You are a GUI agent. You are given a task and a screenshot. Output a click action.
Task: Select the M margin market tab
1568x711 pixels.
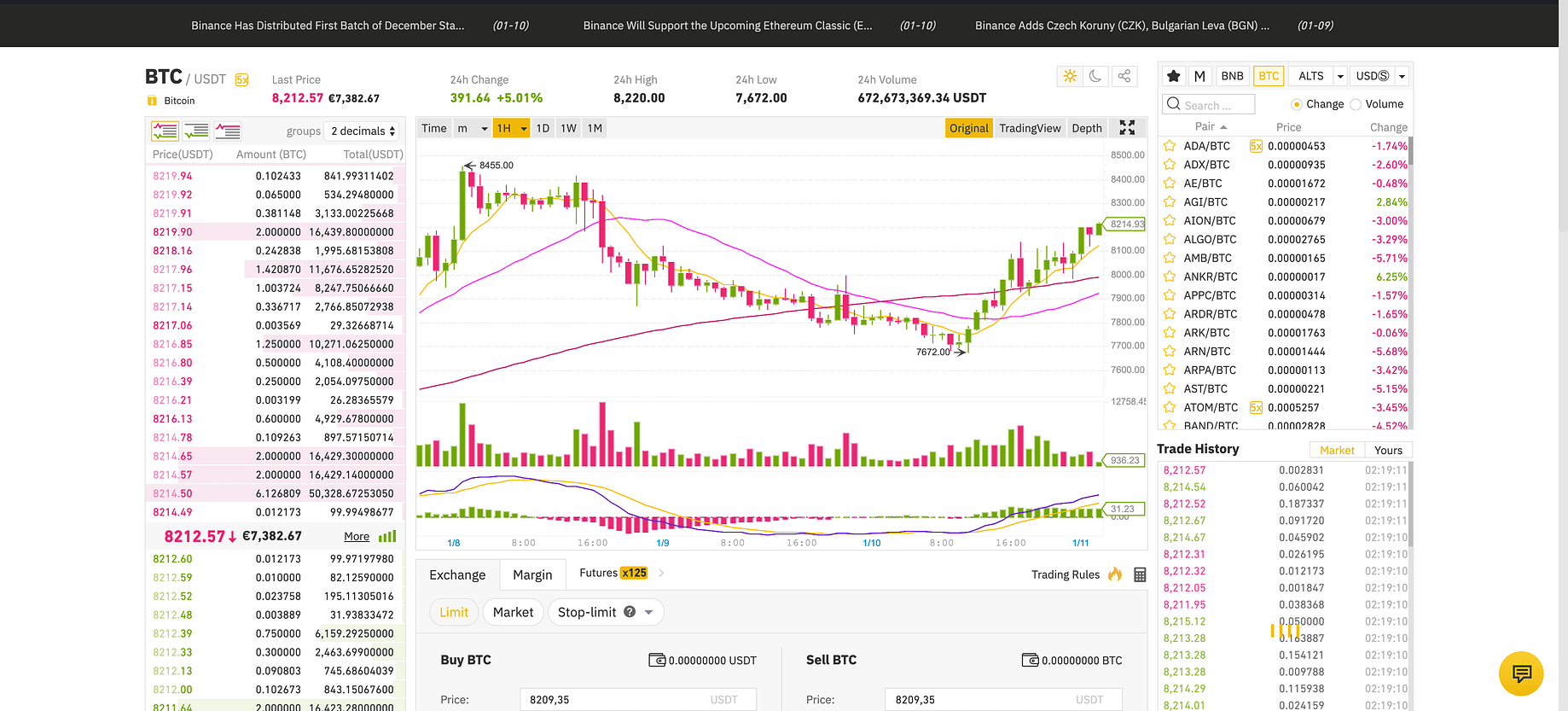pos(1199,76)
